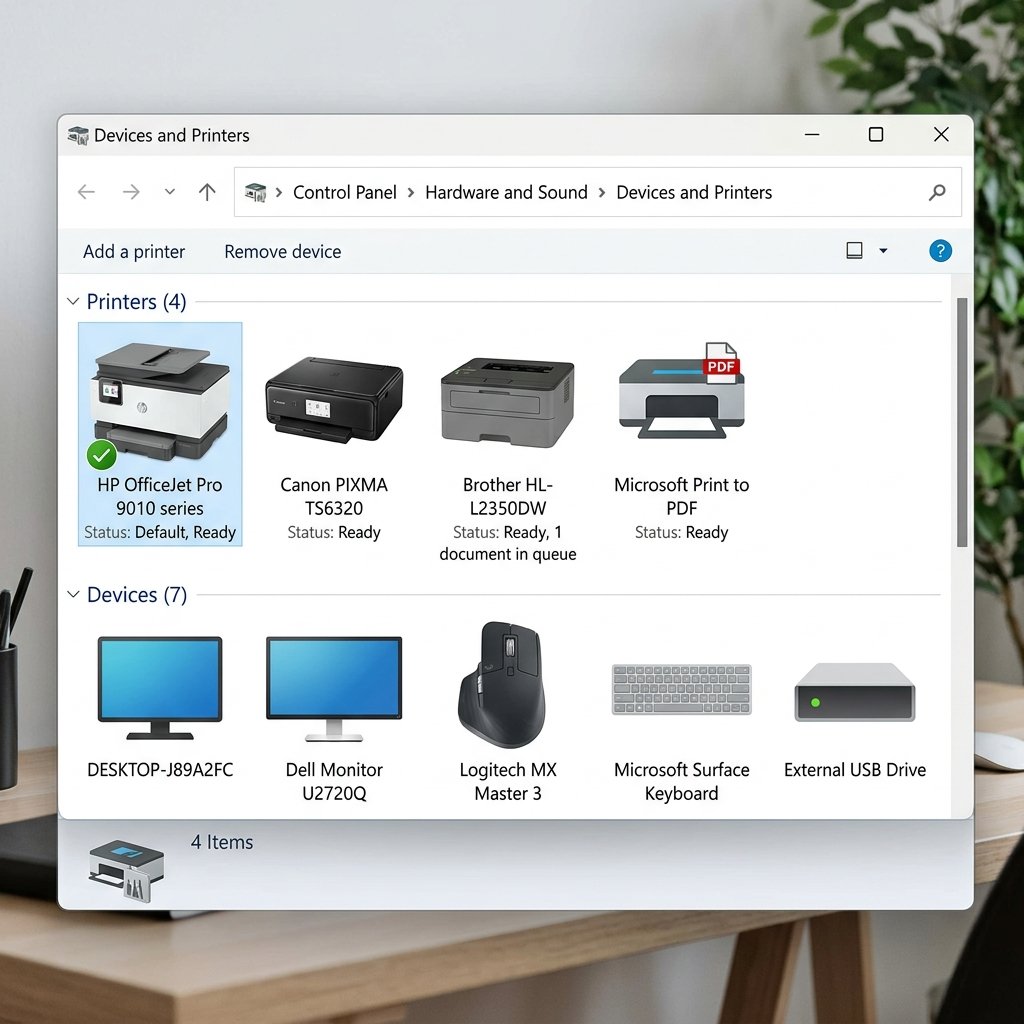
Task: Maximize the Devices and Printers window
Action: point(876,135)
